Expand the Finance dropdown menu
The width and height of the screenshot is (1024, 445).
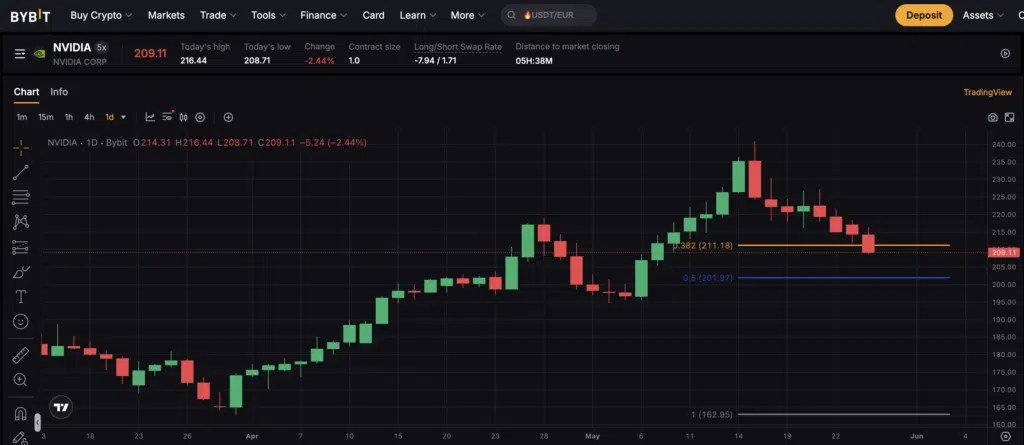[323, 15]
